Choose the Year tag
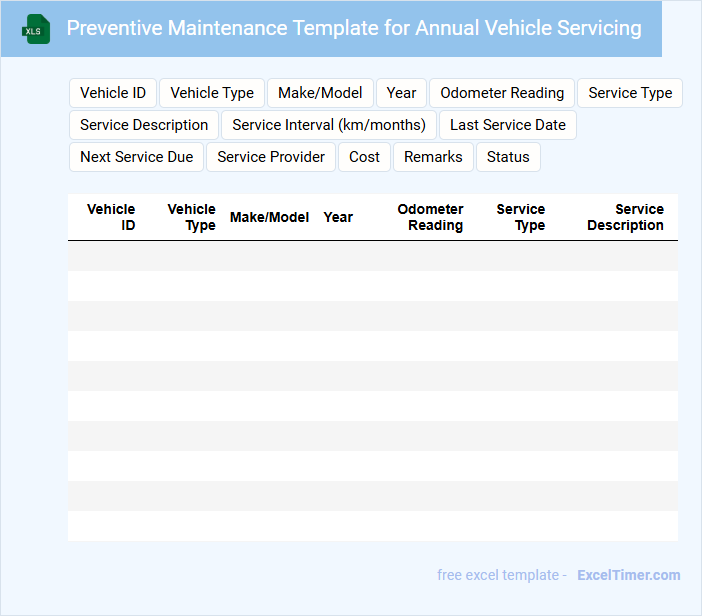702x616 pixels. pyautogui.click(x=401, y=93)
